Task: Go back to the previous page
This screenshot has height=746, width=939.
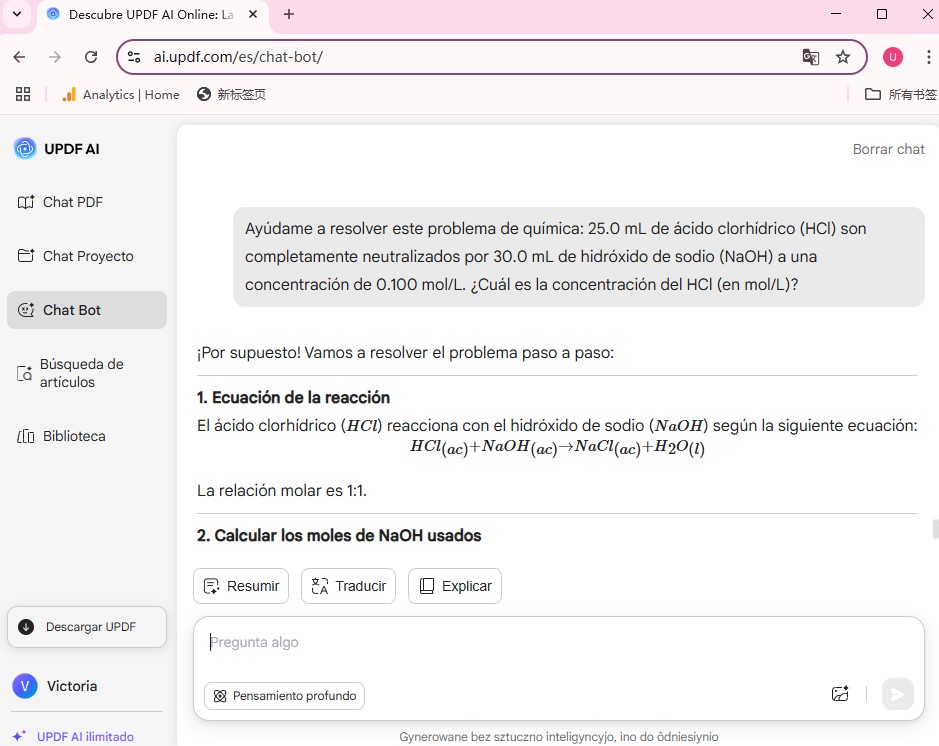Action: [x=19, y=57]
